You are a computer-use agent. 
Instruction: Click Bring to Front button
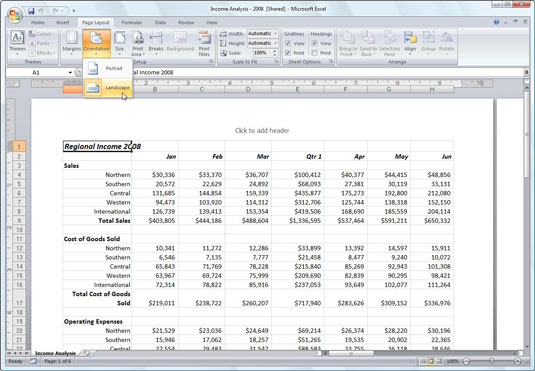348,43
